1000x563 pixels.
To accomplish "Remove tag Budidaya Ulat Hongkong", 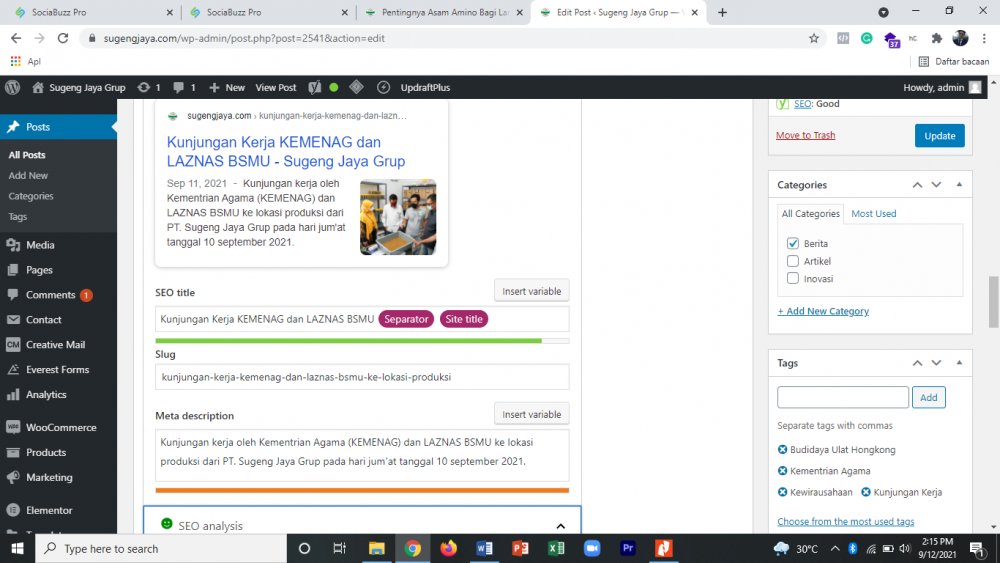I will 783,450.
